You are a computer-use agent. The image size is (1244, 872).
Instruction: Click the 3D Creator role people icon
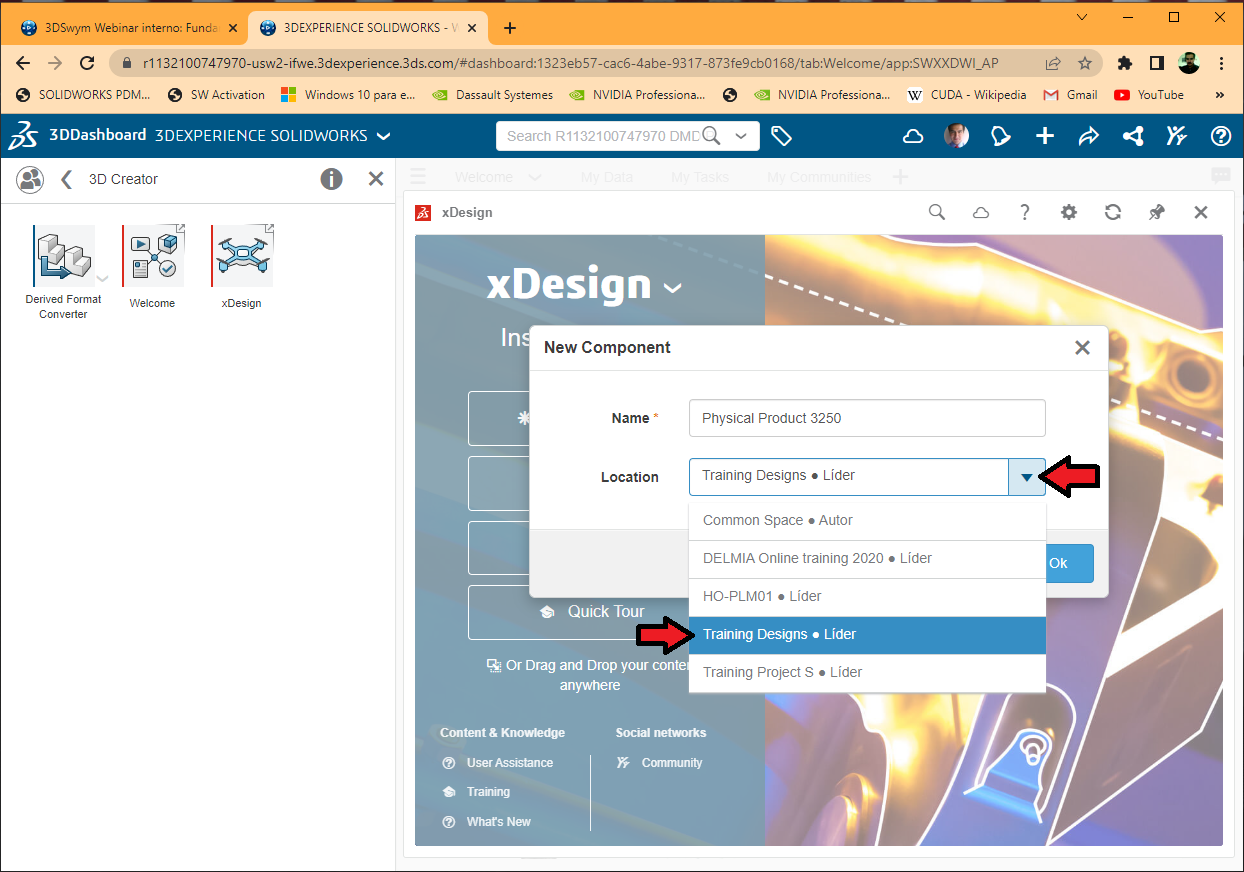31,179
